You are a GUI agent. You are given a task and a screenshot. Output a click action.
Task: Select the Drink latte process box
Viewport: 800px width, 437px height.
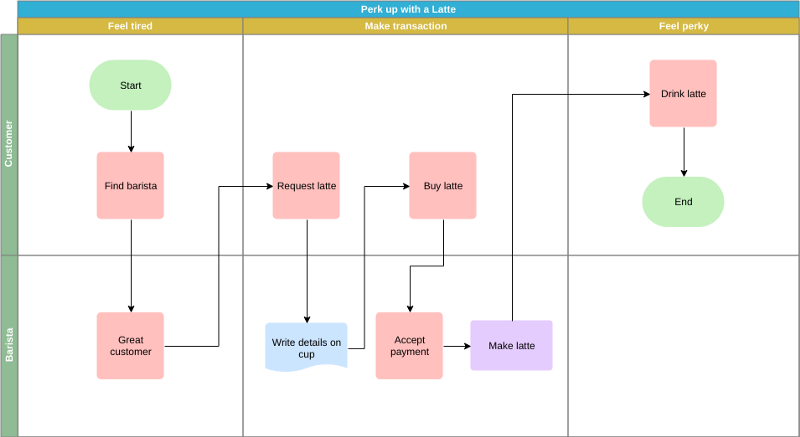(683, 93)
